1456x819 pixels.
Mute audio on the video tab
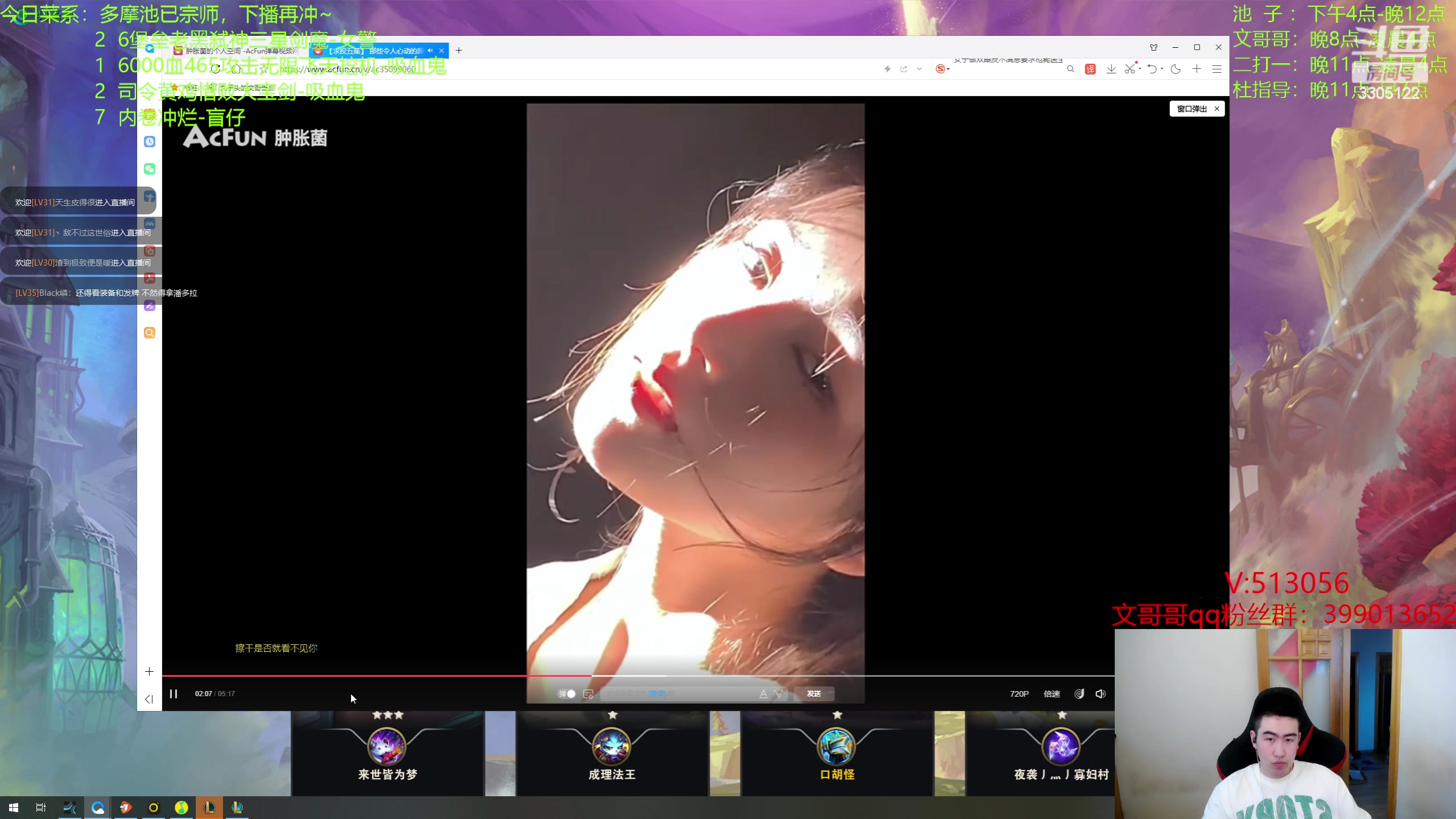click(430, 51)
